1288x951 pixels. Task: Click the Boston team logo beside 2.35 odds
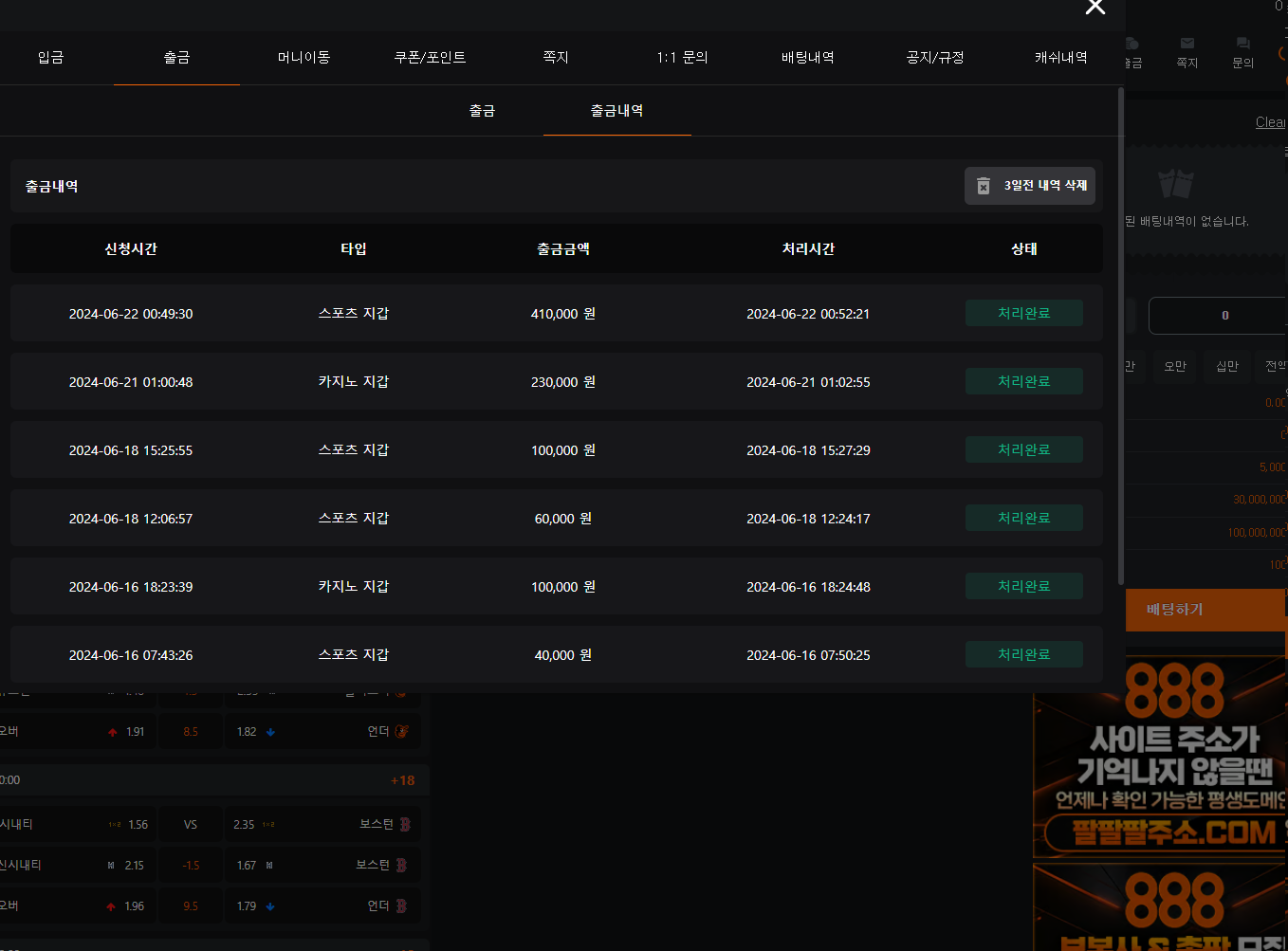405,824
